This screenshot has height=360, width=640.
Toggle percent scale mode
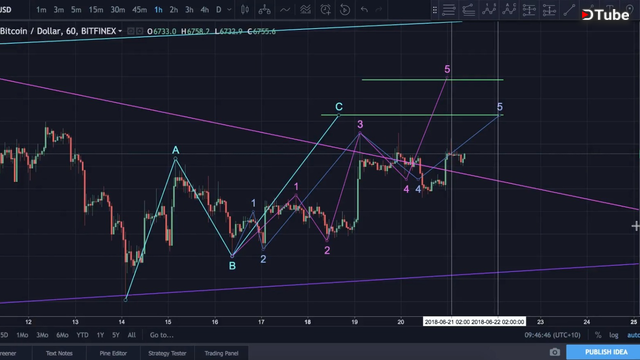click(x=598, y=335)
